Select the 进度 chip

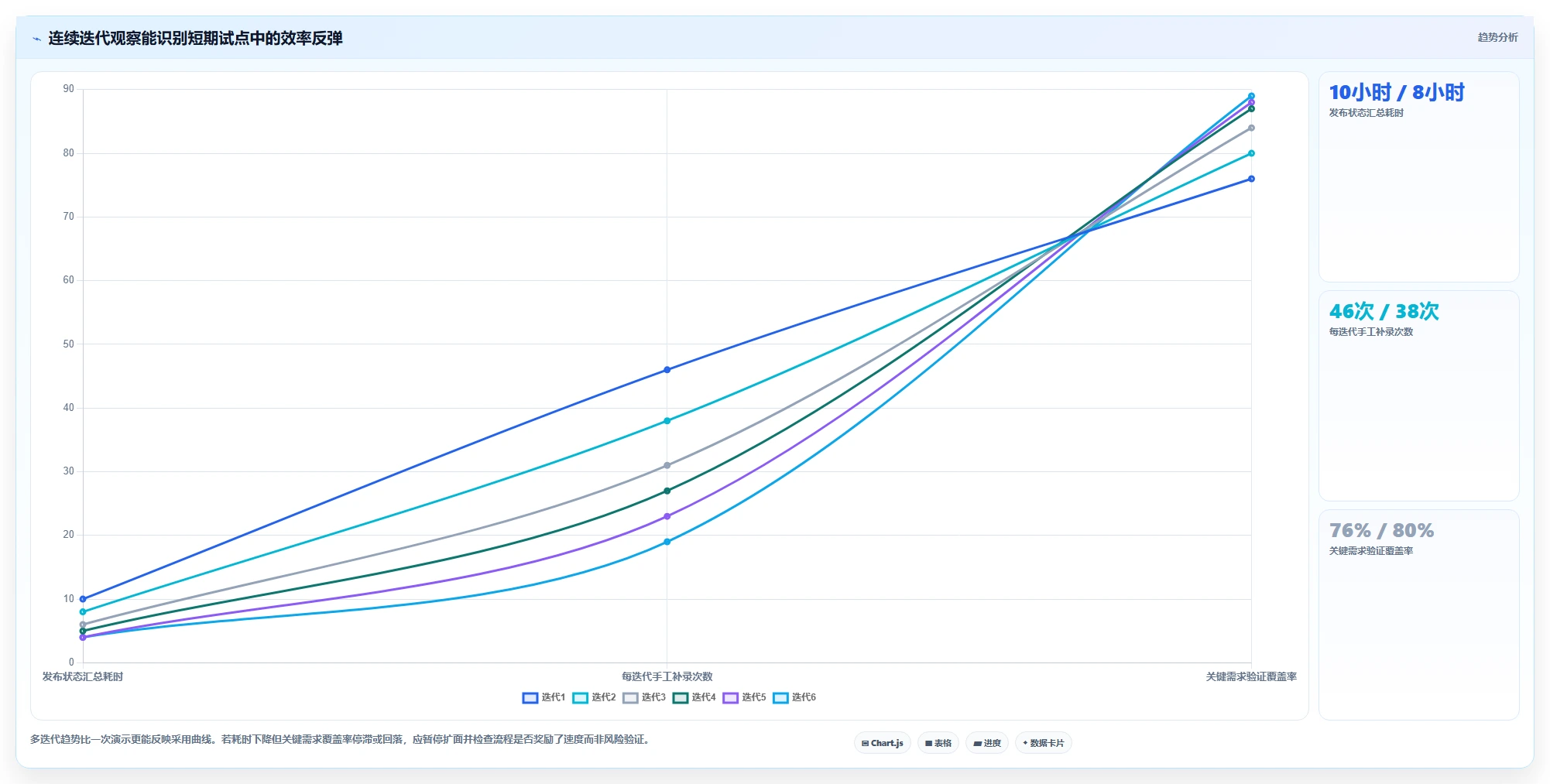tap(987, 743)
